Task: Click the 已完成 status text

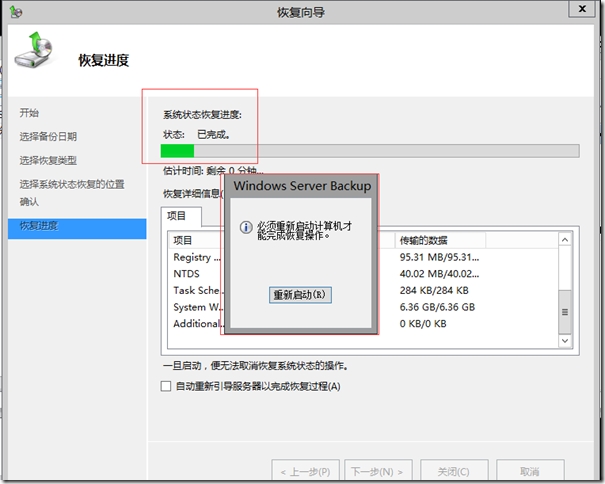Action: pos(214,134)
